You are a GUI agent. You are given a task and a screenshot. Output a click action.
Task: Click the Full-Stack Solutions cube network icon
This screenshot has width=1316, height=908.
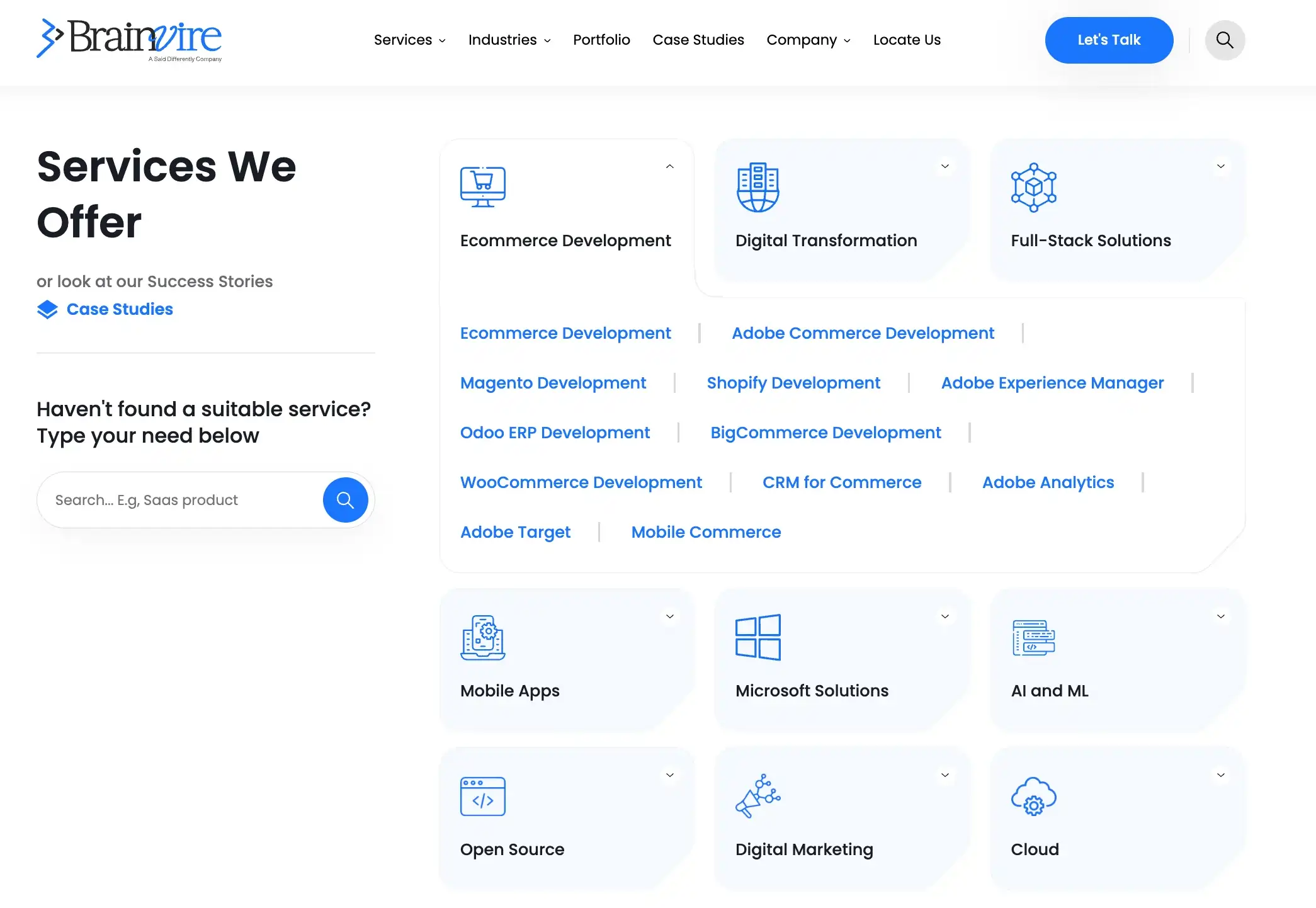click(1033, 187)
